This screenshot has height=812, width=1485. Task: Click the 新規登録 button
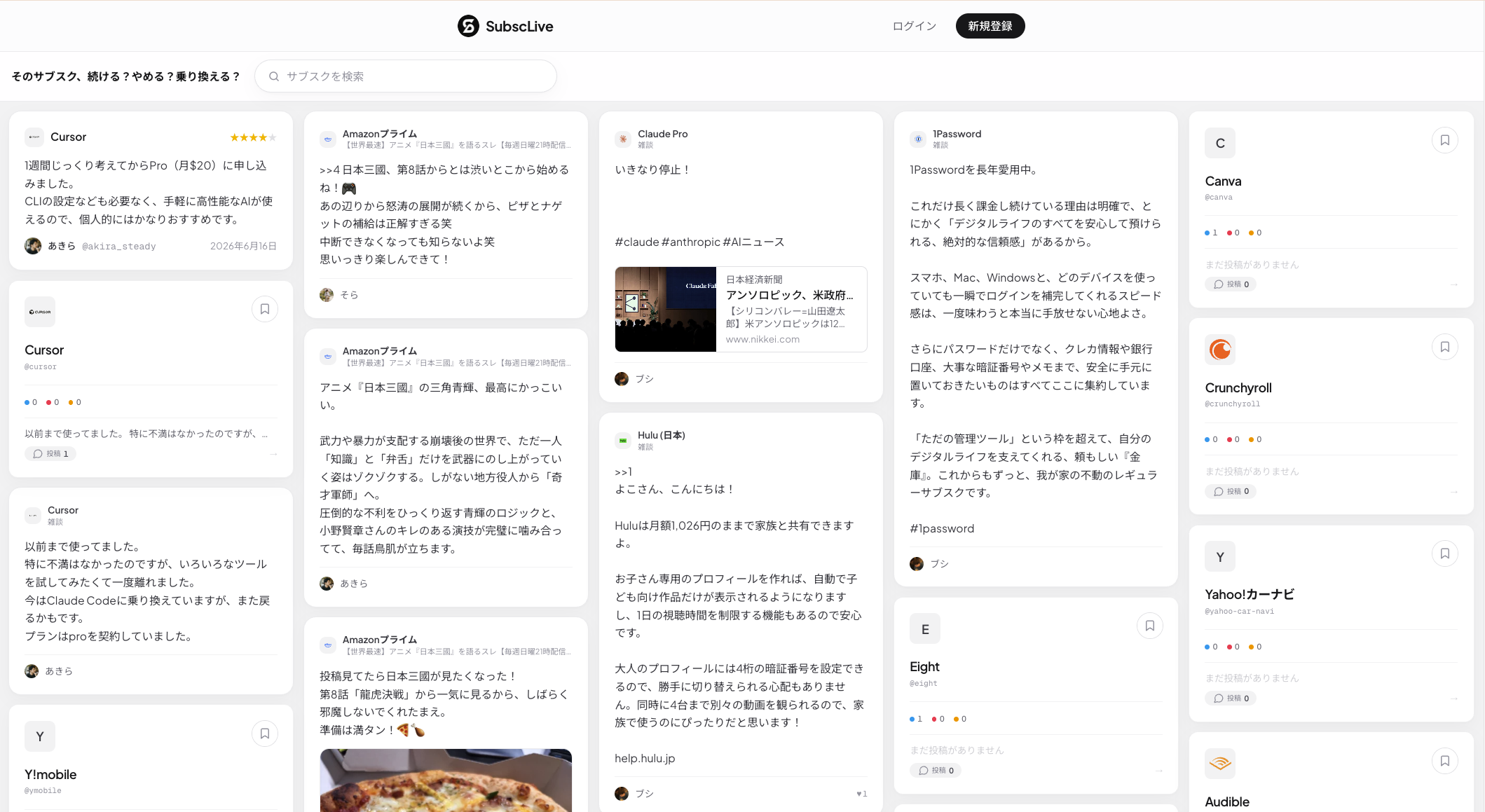pyautogui.click(x=990, y=26)
